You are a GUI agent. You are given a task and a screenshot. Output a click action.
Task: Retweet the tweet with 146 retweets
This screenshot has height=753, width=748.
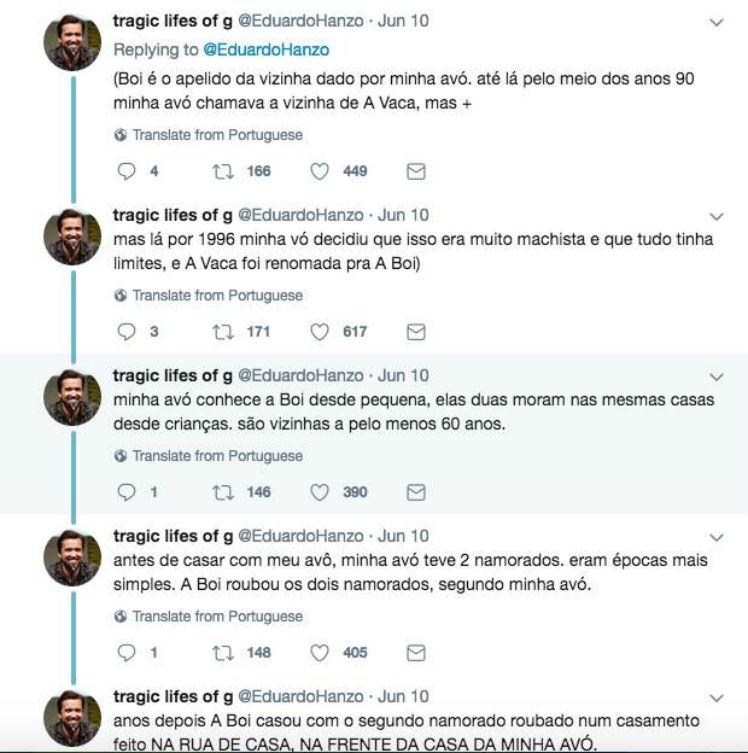click(222, 492)
